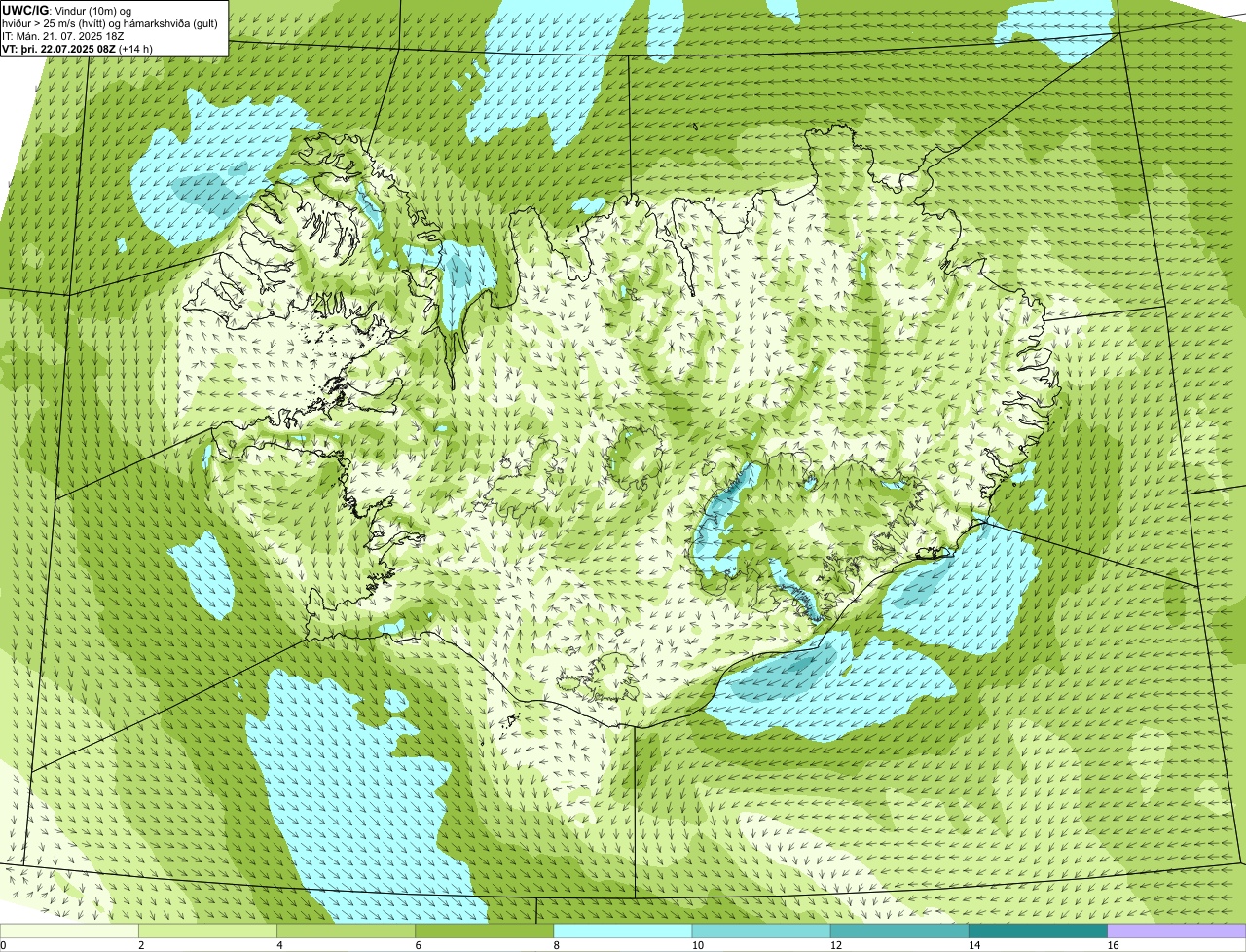Click the "12" tick label on the scale

pyautogui.click(x=835, y=945)
